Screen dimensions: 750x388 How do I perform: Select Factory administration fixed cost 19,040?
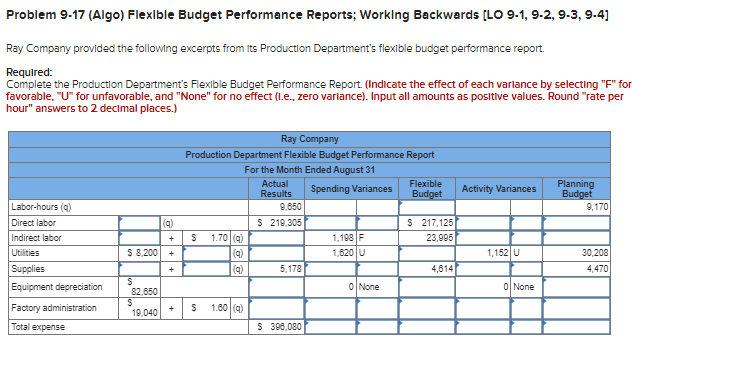(144, 312)
